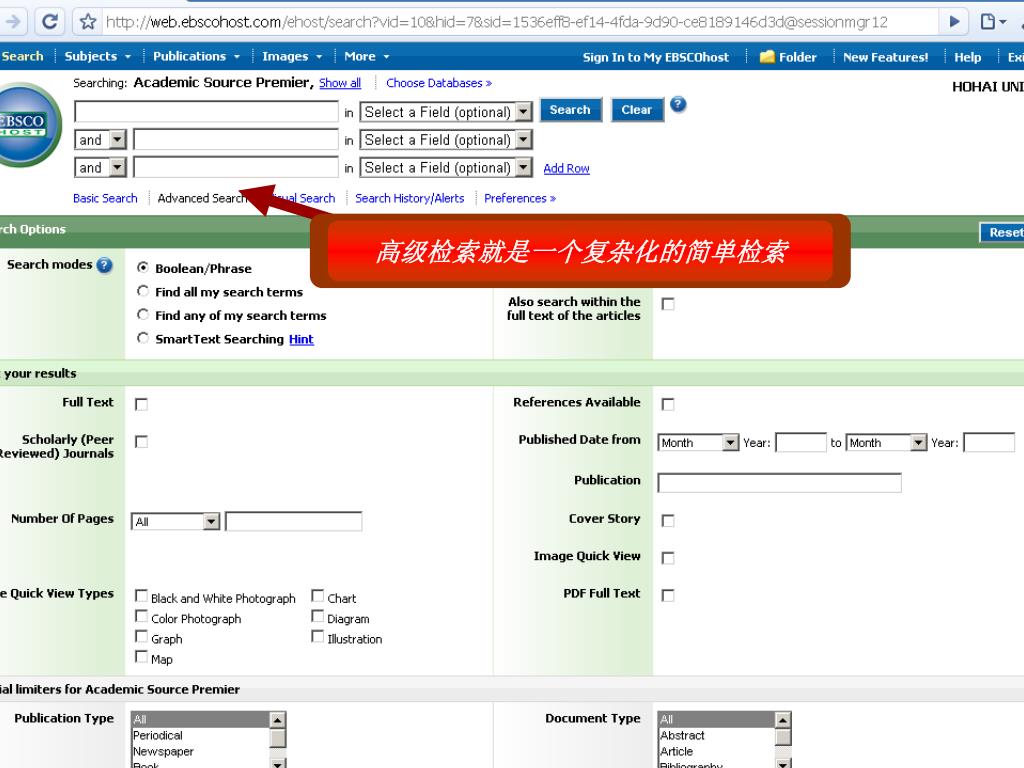The height and width of the screenshot is (768, 1024).
Task: Open the Publications menu
Action: point(196,56)
